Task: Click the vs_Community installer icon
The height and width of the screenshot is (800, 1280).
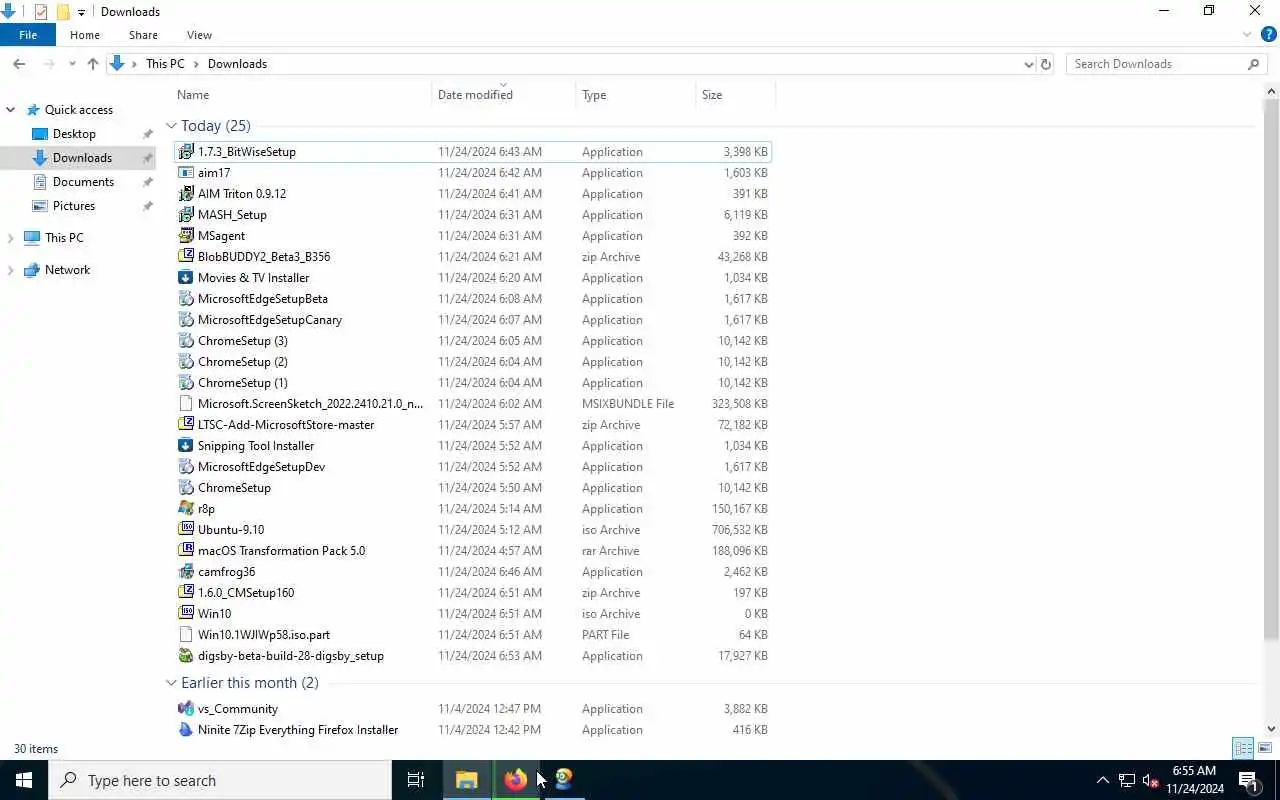Action: coord(186,709)
